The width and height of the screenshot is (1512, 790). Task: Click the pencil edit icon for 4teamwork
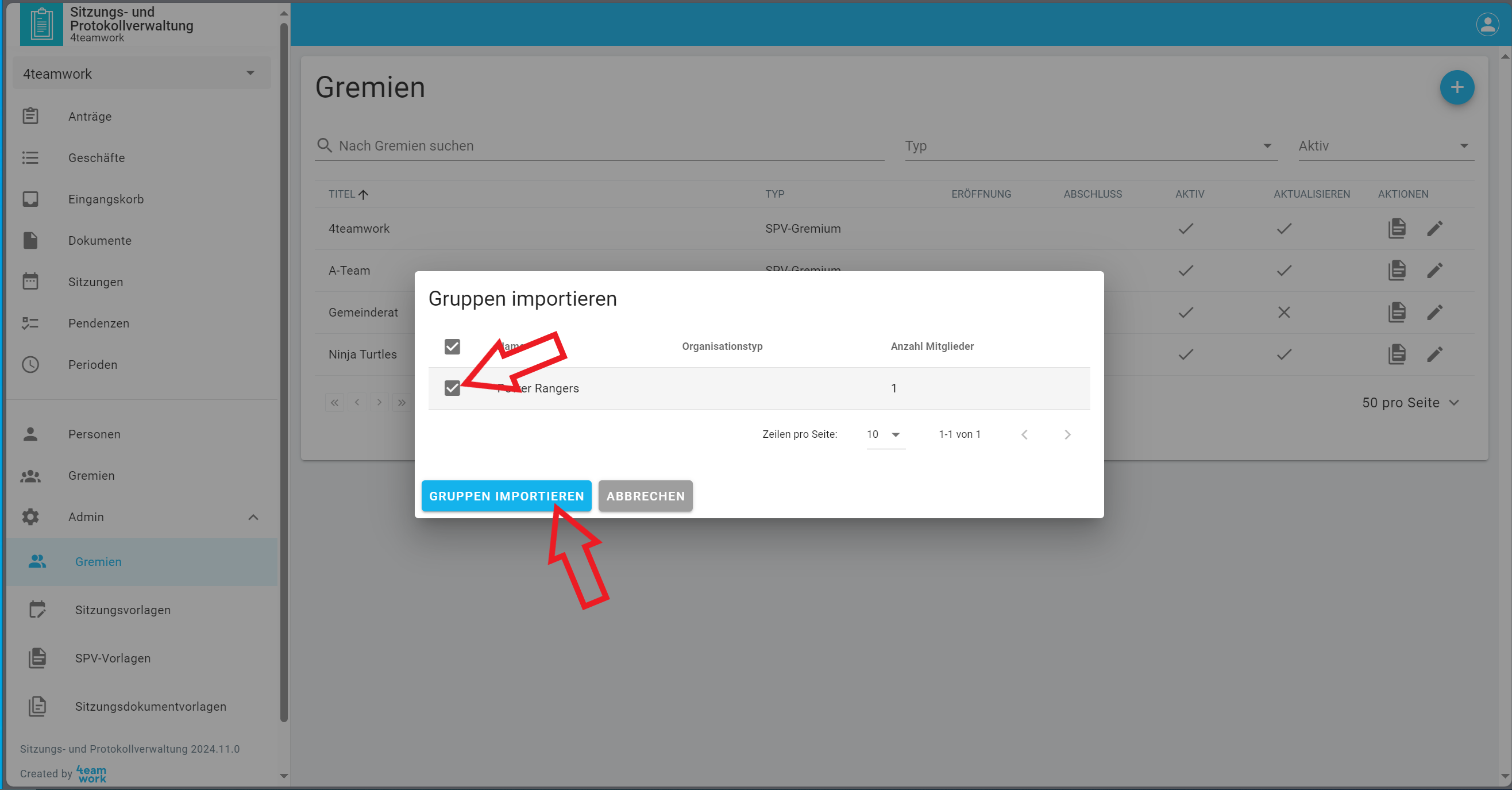[x=1434, y=228]
